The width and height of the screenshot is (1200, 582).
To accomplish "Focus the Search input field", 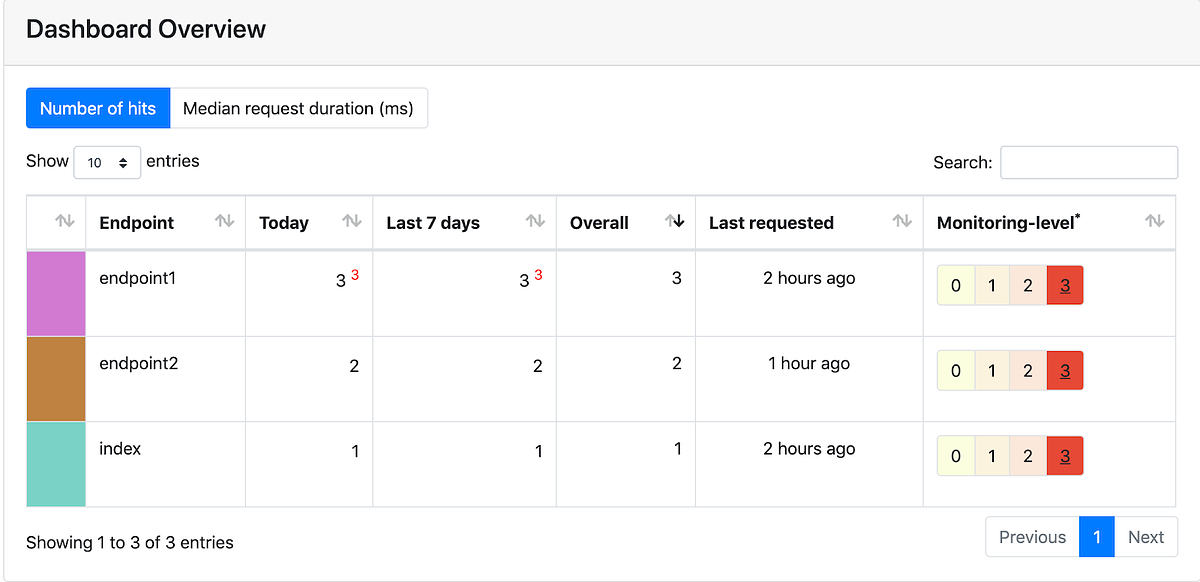I will click(1089, 162).
